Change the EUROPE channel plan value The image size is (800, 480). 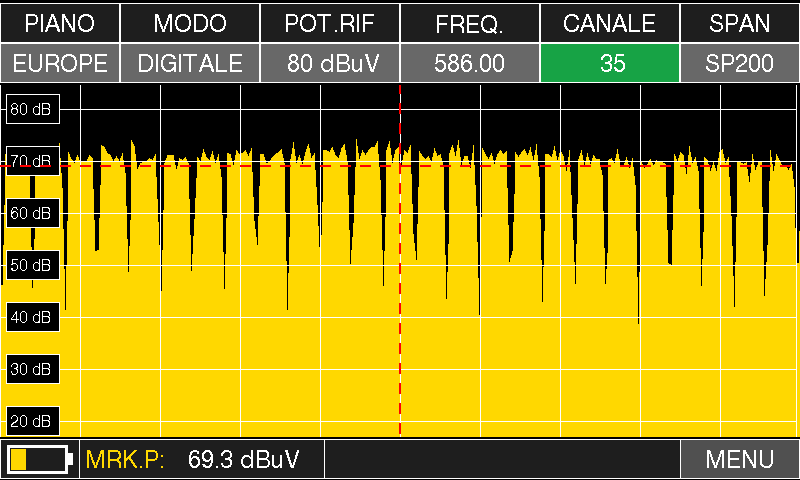click(x=60, y=63)
